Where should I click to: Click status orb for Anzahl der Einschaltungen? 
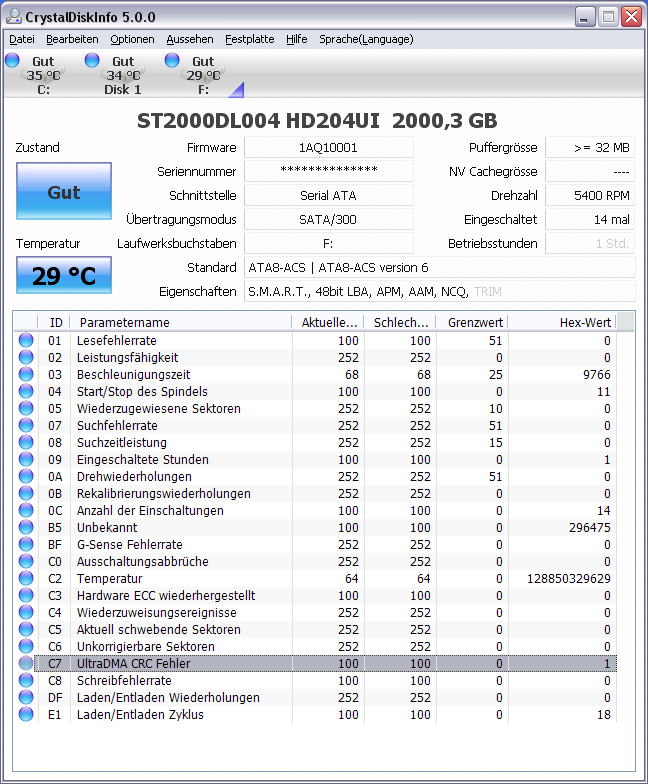(x=26, y=510)
